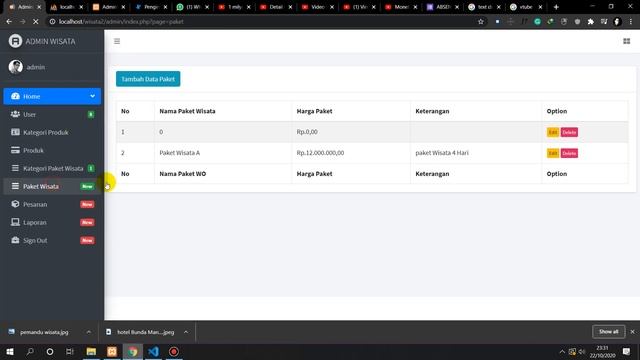The width and height of the screenshot is (640, 360).
Task: Expand the Home menu chevron
Action: coord(93,96)
